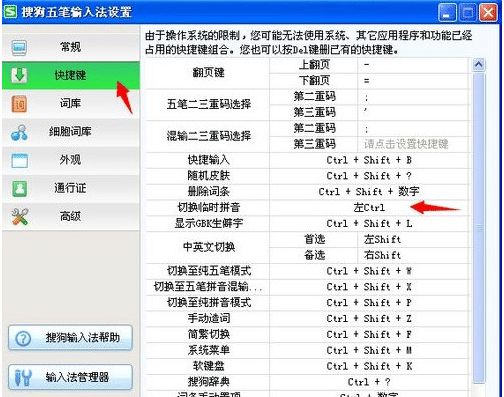Select the 外观 window icon

tap(19, 160)
